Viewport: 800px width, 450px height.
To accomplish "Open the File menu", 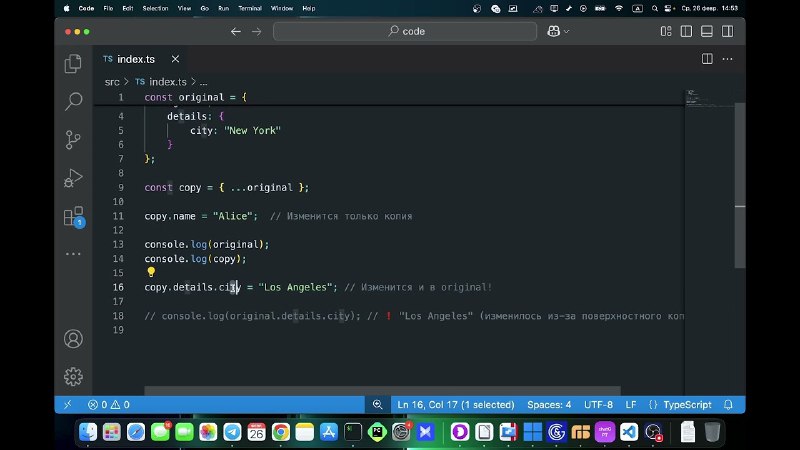I will click(108, 8).
